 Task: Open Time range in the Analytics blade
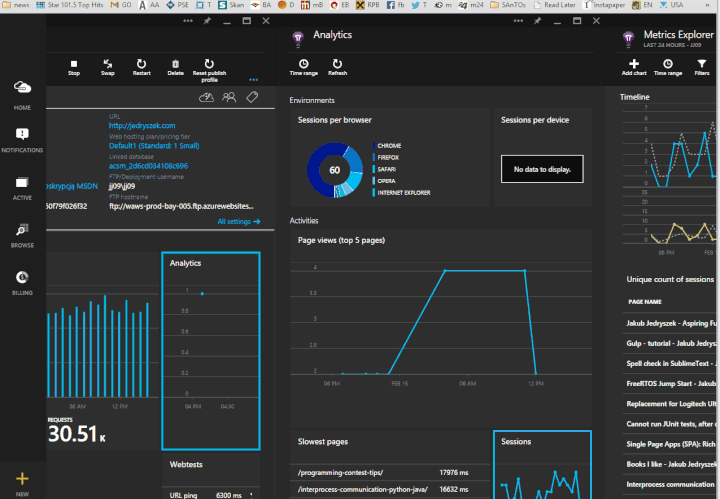[x=303, y=66]
